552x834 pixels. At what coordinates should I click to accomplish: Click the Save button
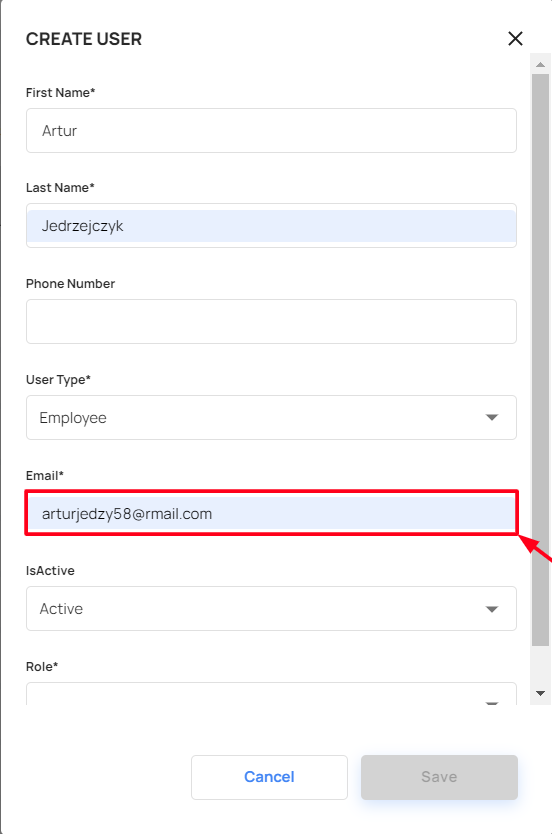click(x=439, y=777)
